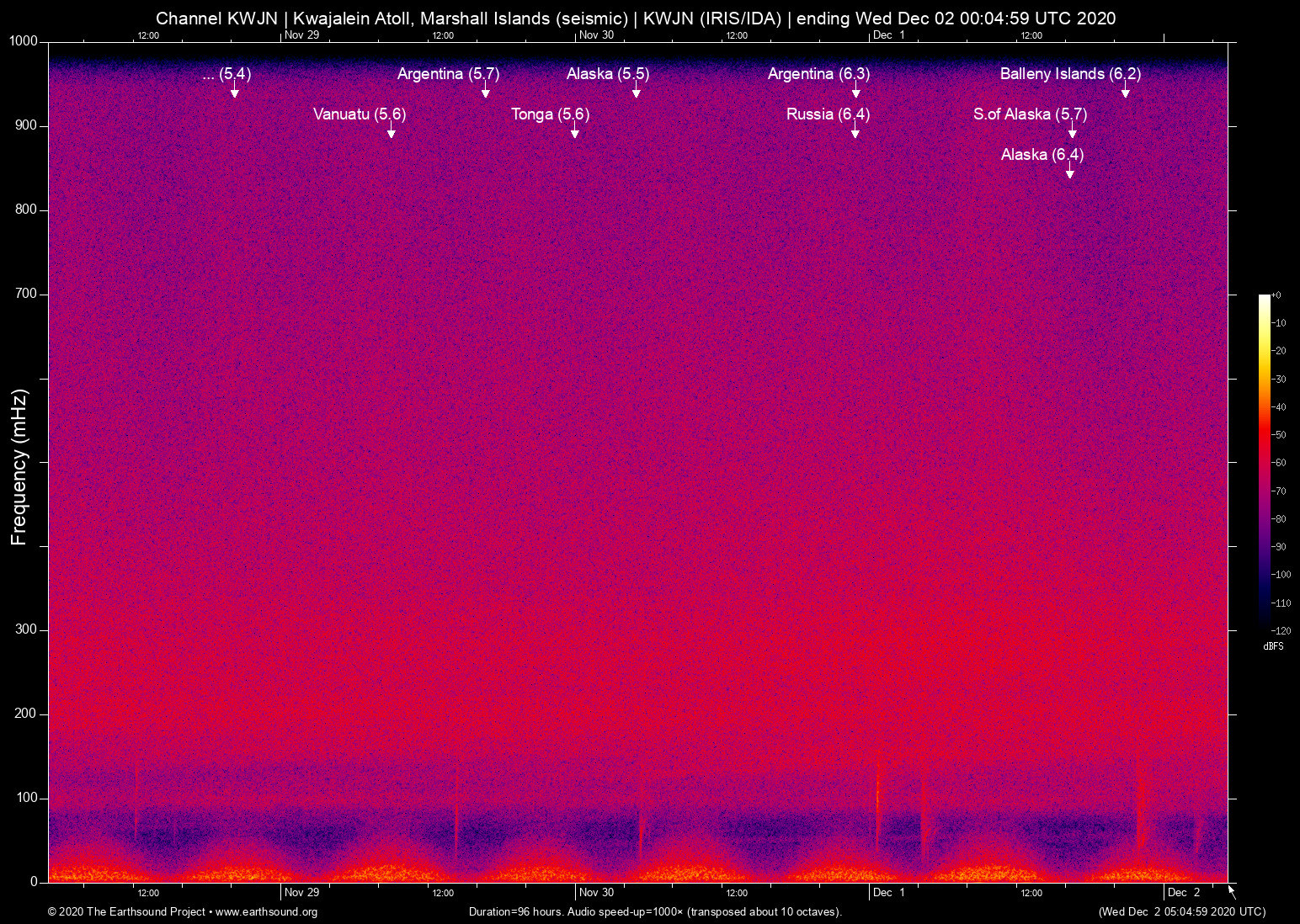Open the www.earthsound.org link text
Image resolution: width=1300 pixels, height=924 pixels.
coord(266,912)
